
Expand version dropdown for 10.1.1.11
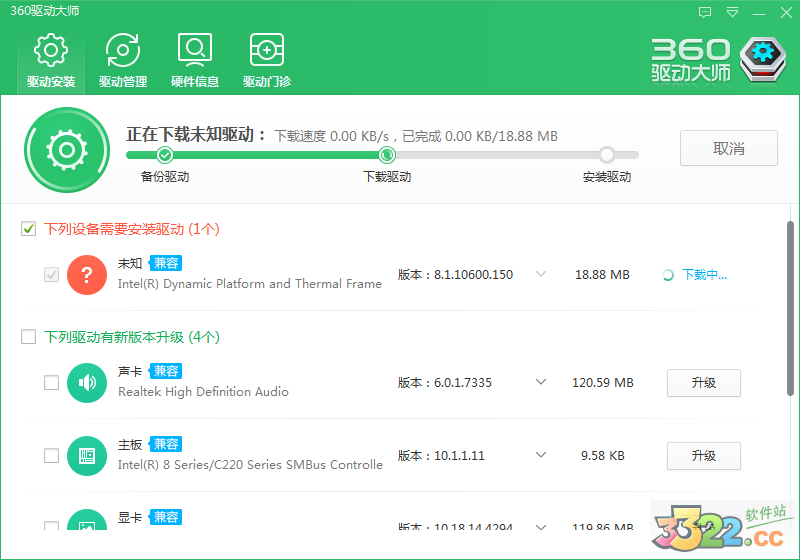click(541, 454)
